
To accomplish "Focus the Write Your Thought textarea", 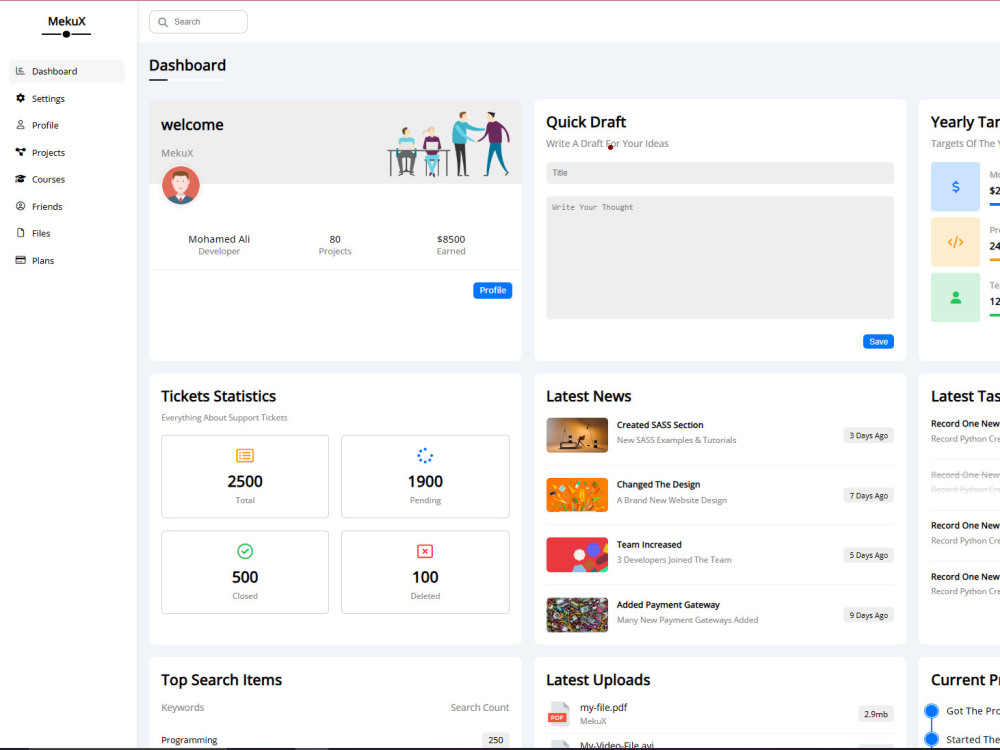I will [720, 257].
